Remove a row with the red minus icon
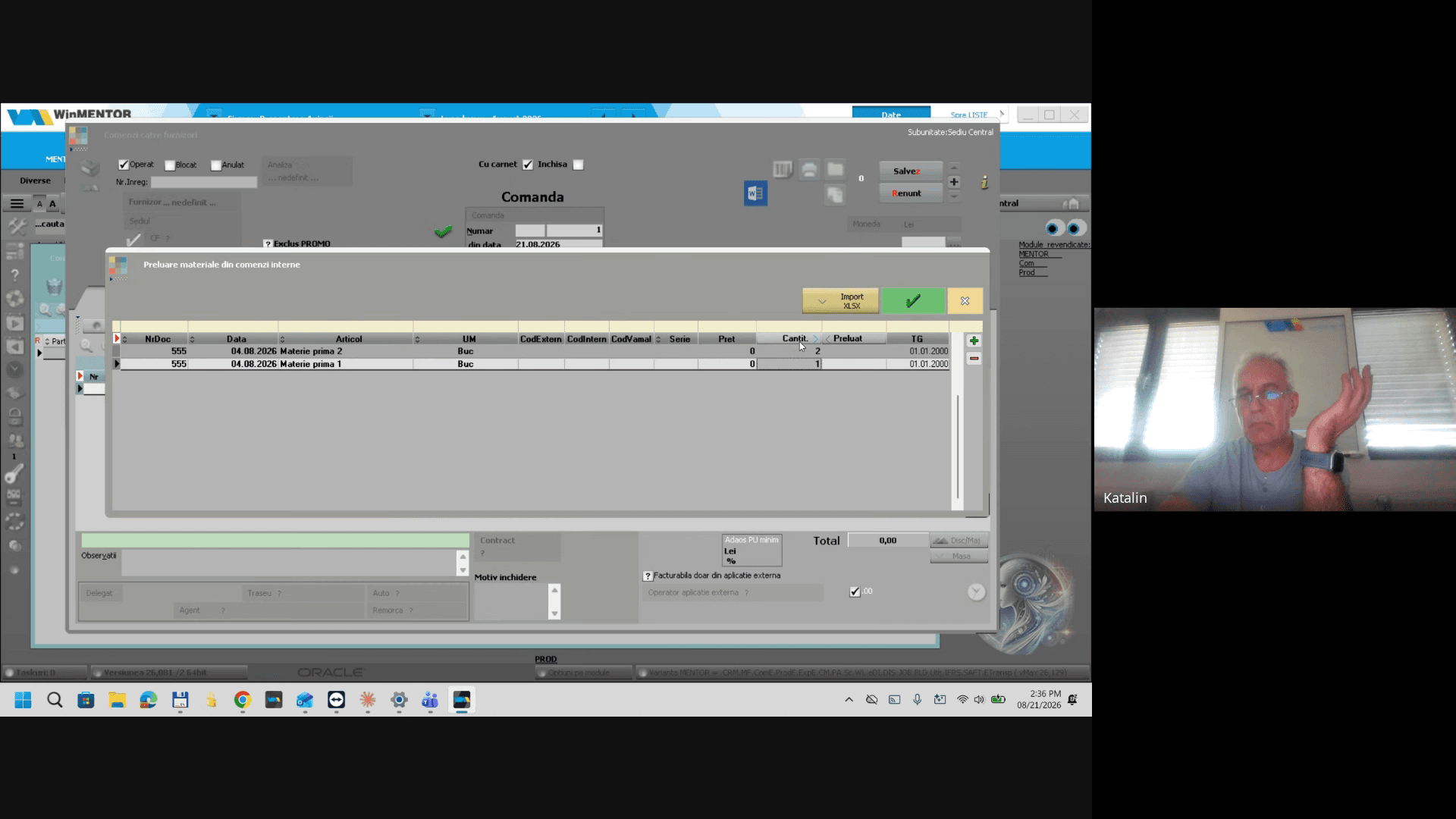 (974, 359)
